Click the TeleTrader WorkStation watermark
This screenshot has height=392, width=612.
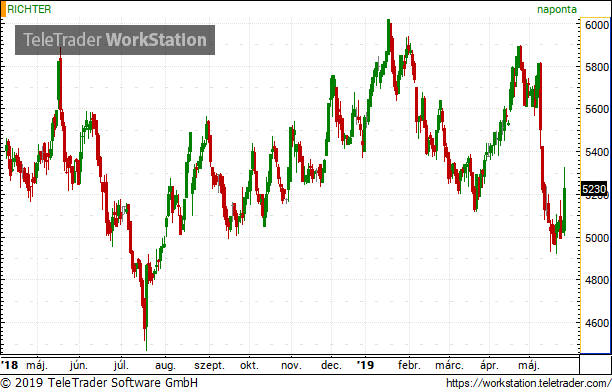tap(115, 40)
